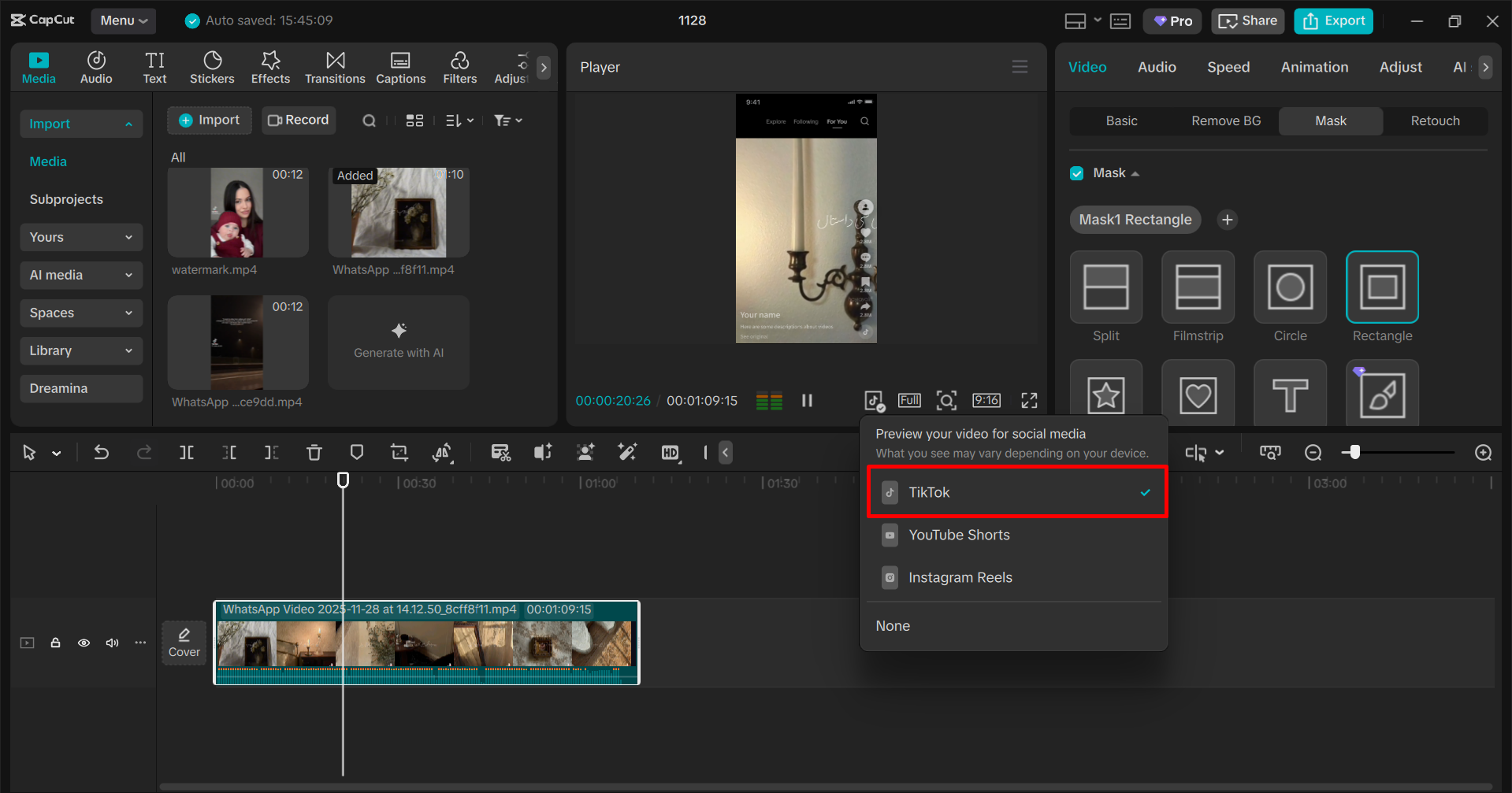Open the Mirror/flip tool in timeline toolbar

(x=443, y=453)
